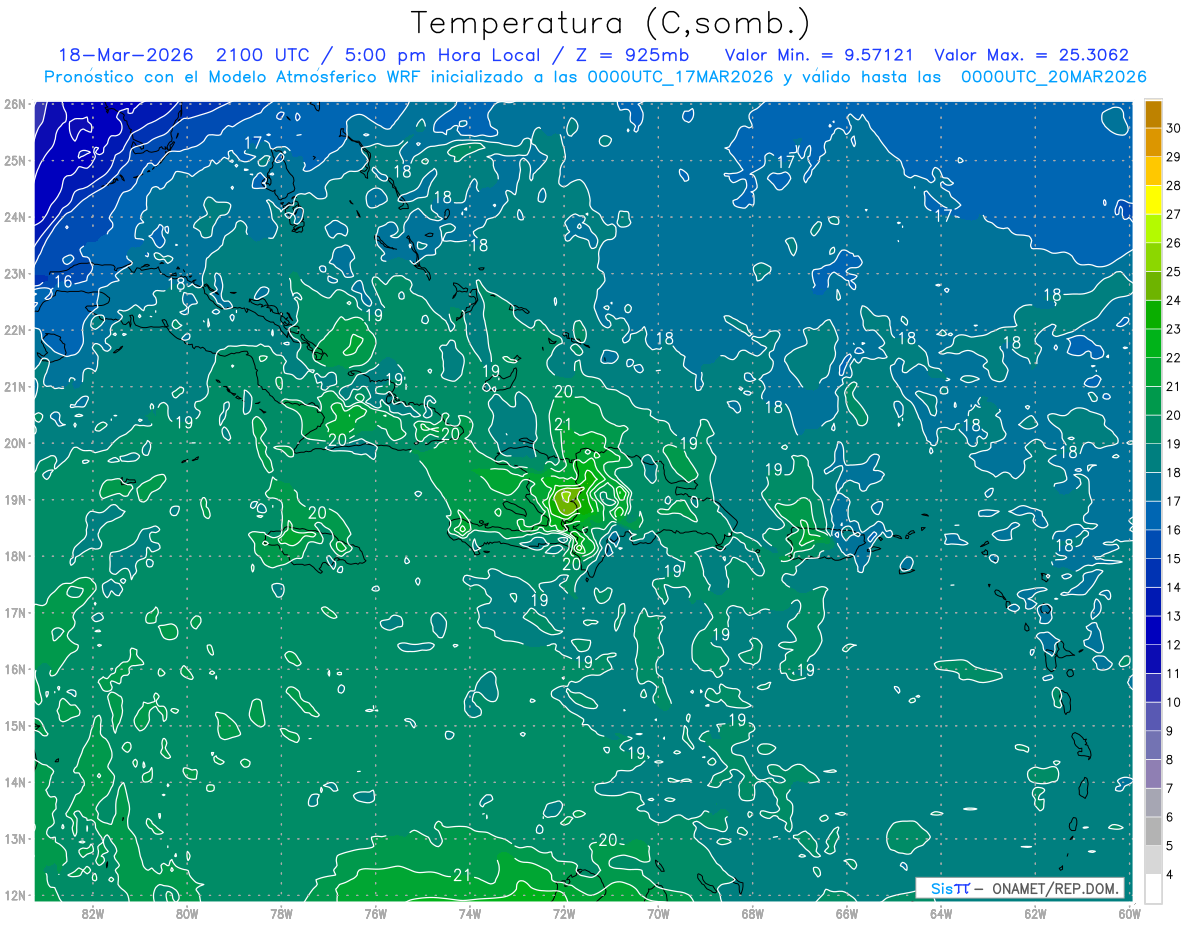Click the 82W longitude axis label
The width and height of the screenshot is (1200, 927).
93,912
